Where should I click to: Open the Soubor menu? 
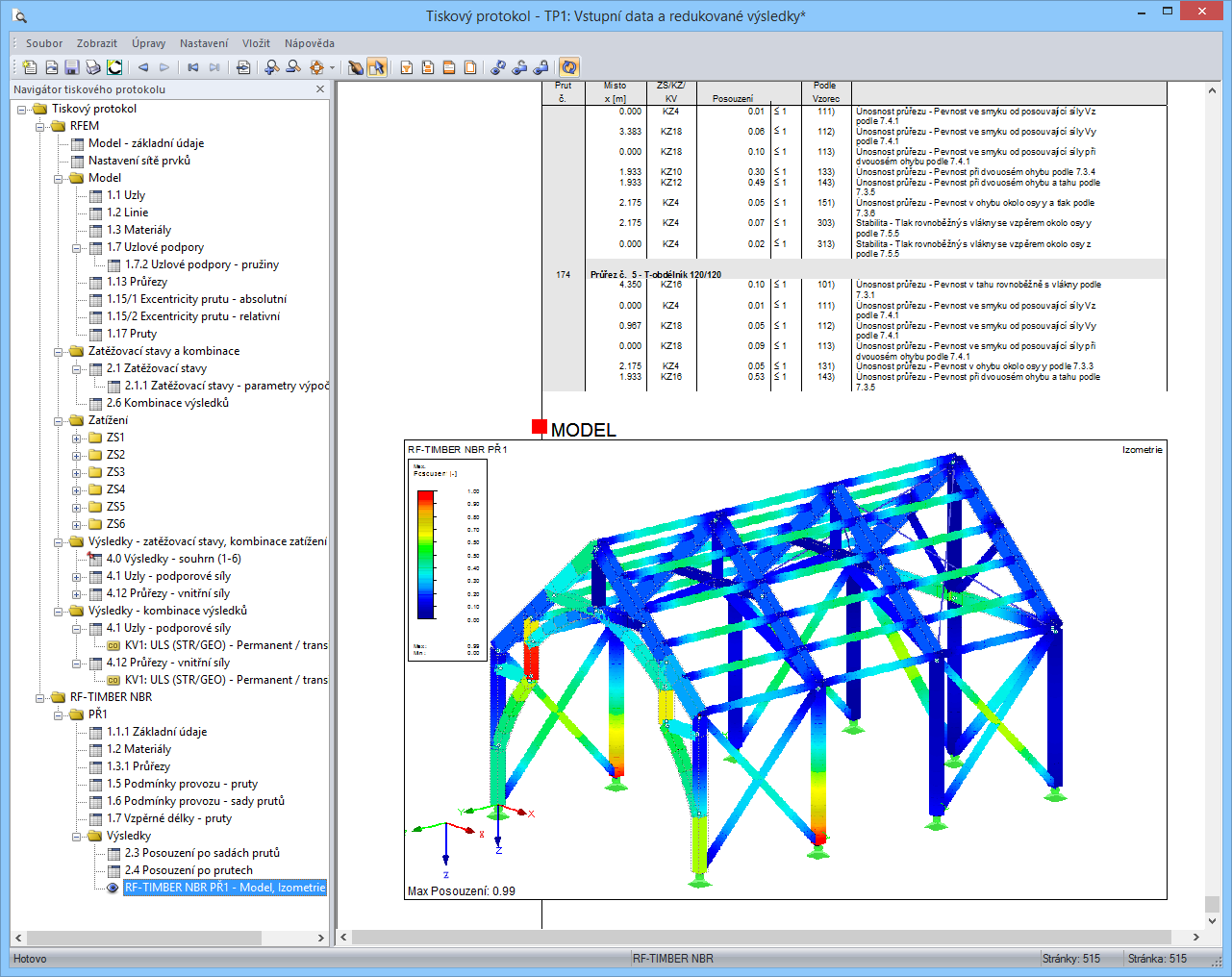point(44,43)
